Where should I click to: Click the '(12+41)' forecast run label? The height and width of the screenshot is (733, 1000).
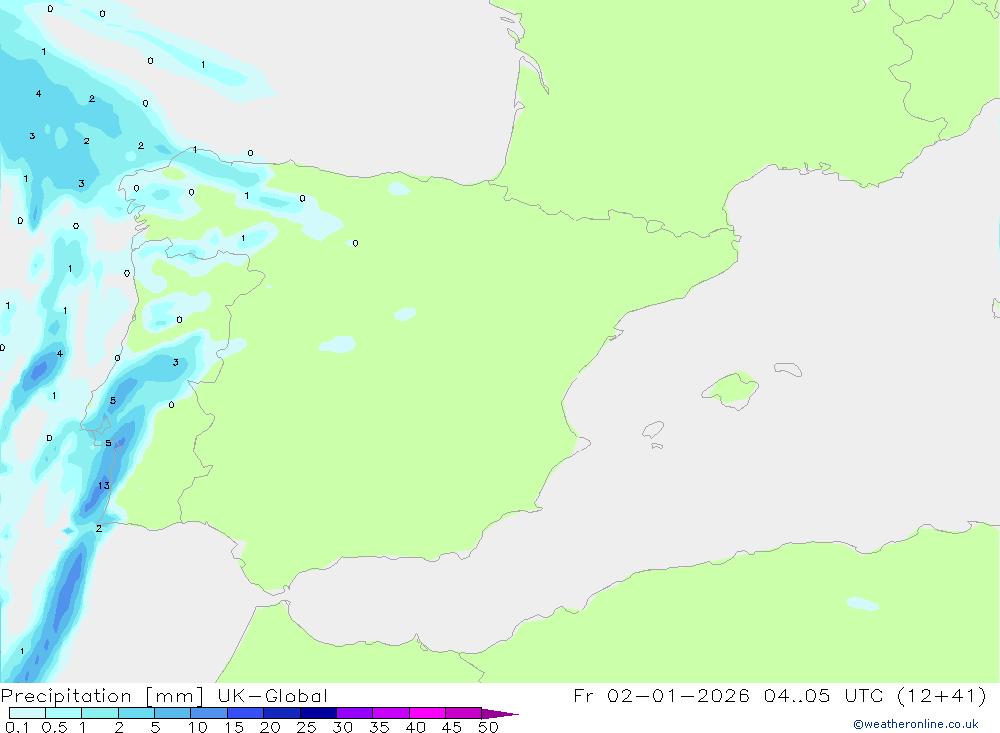pyautogui.click(x=942, y=695)
